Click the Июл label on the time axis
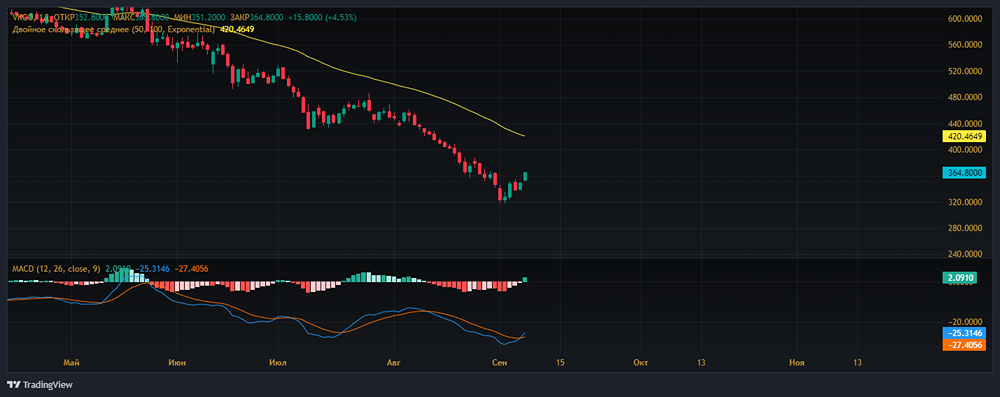This screenshot has height=397, width=1000. click(x=278, y=363)
